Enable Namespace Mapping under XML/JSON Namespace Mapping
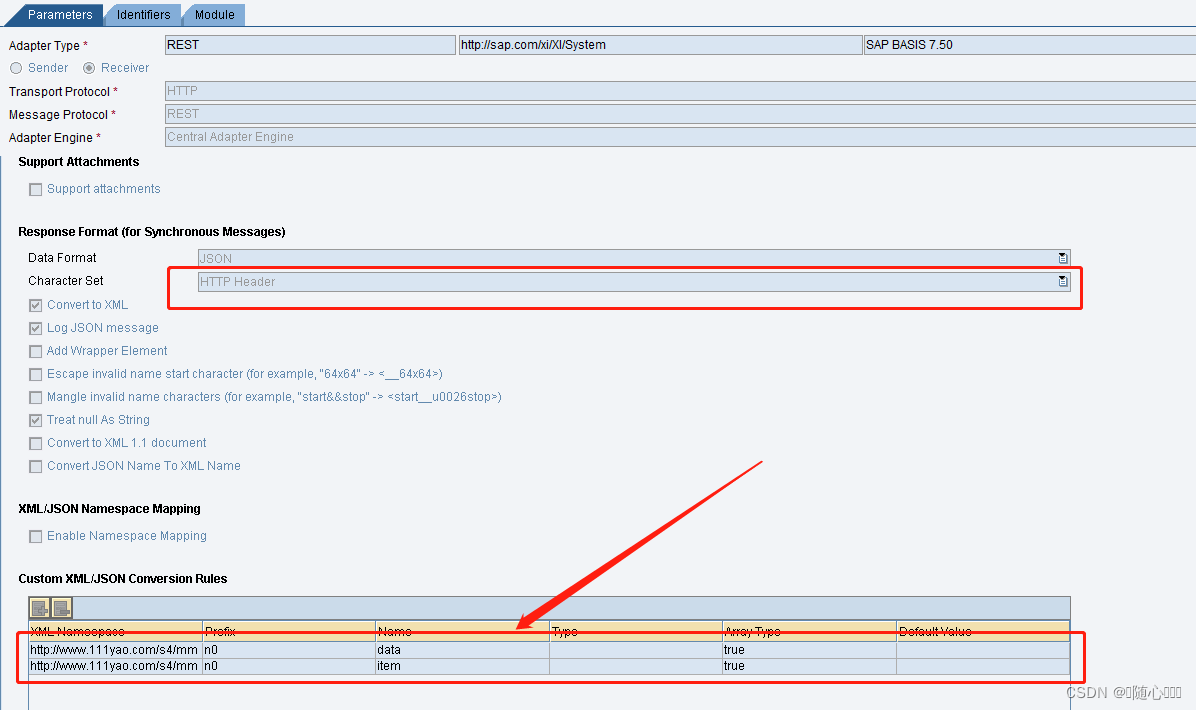This screenshot has height=710, width=1196. [x=36, y=536]
